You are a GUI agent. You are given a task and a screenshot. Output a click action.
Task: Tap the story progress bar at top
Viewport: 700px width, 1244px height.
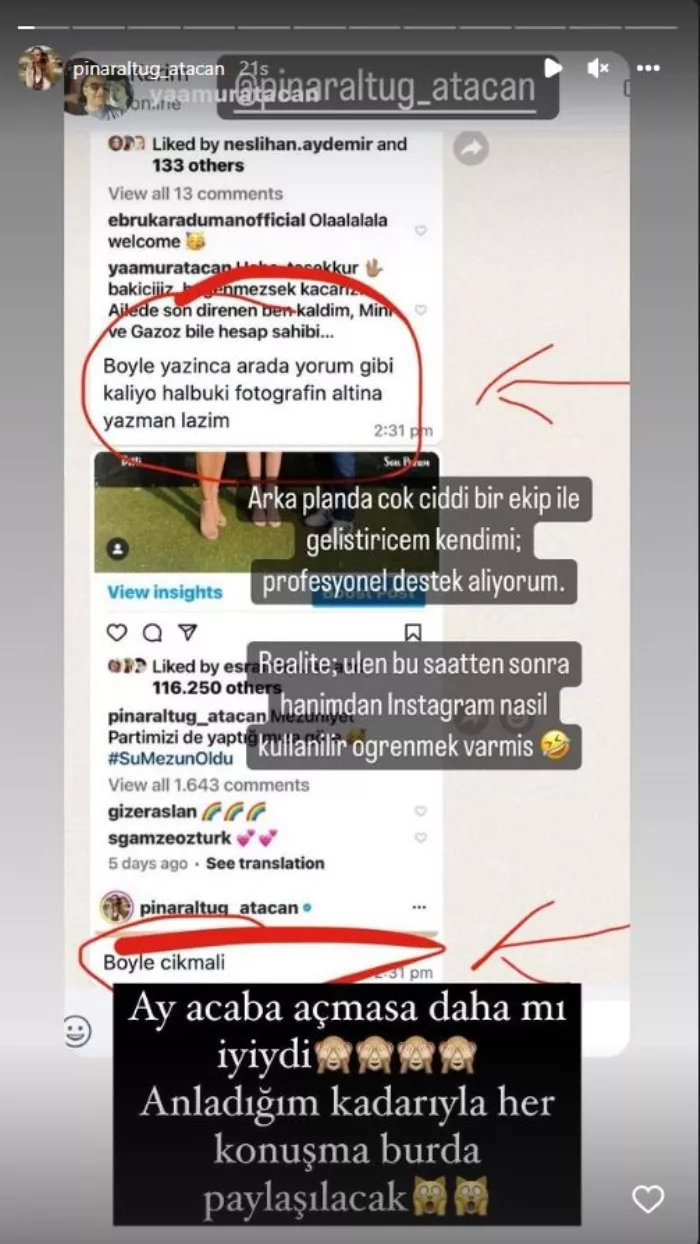click(350, 27)
